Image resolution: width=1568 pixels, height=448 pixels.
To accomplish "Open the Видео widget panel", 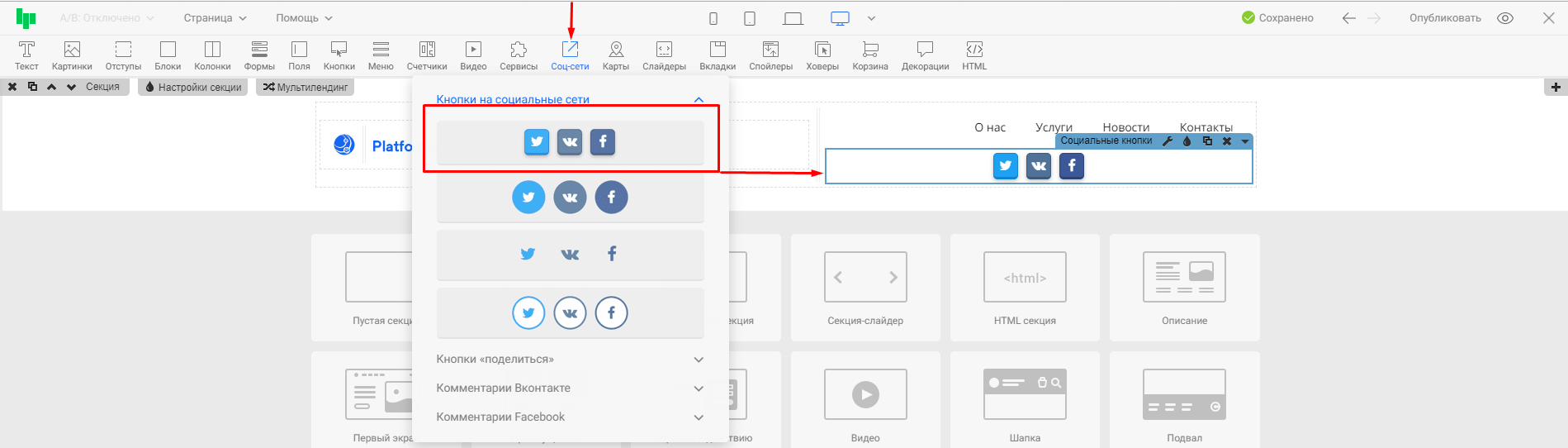I will [473, 55].
